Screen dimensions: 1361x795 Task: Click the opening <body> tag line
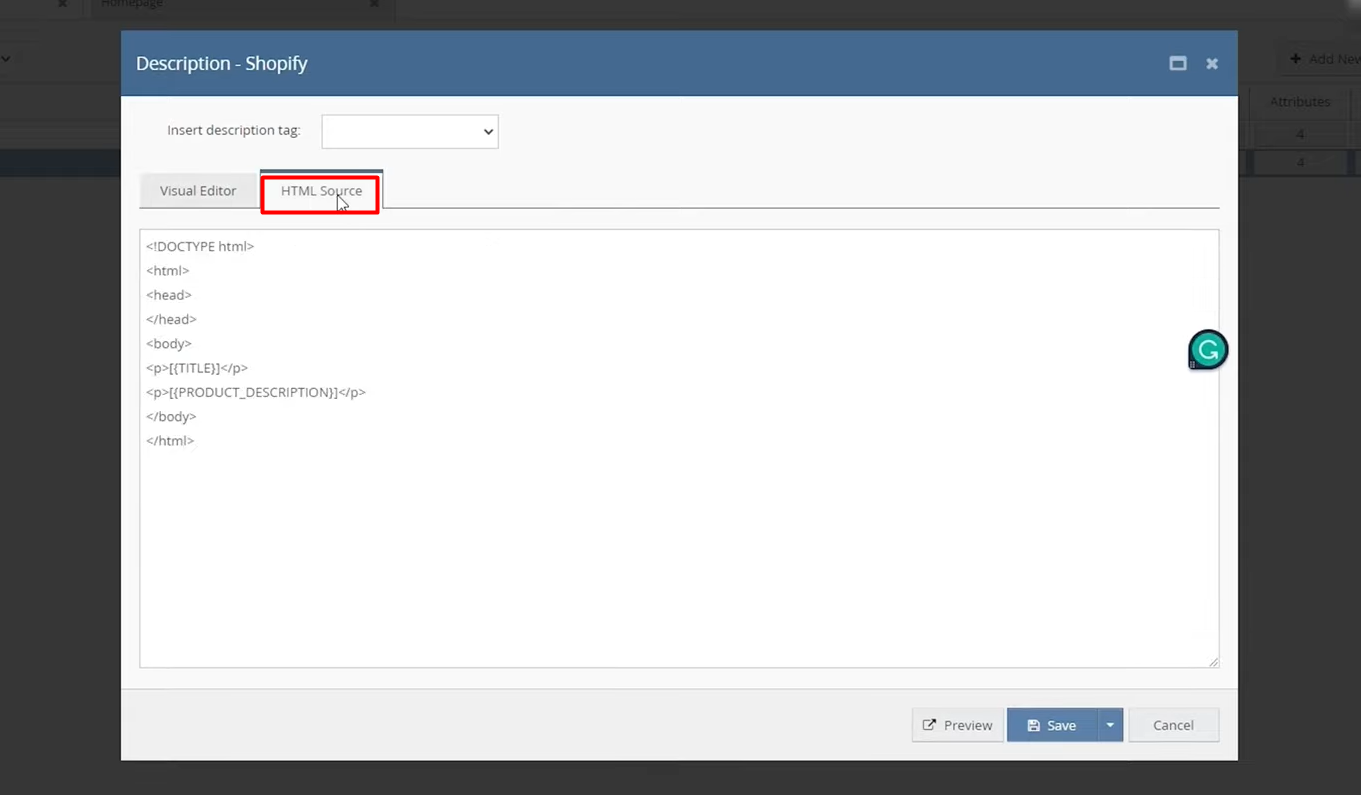point(169,343)
